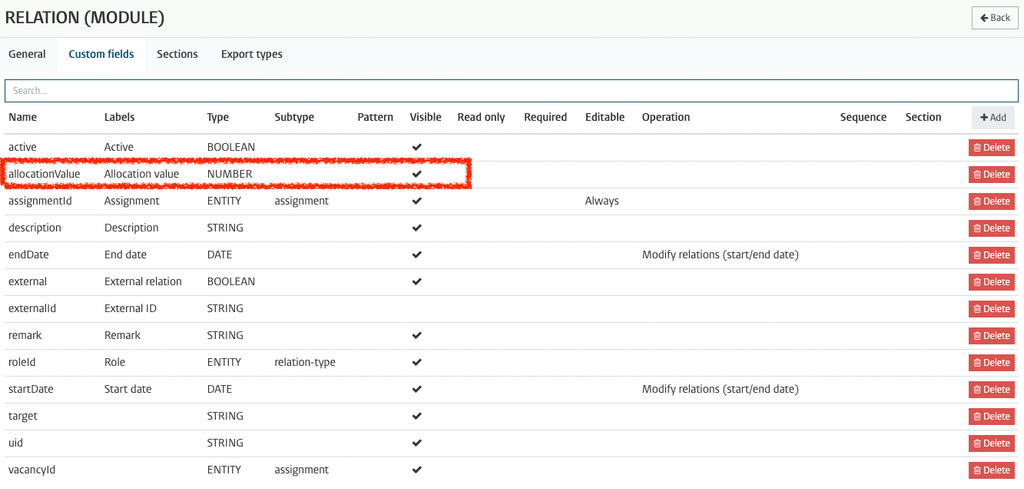The height and width of the screenshot is (489, 1024).
Task: Delete the target field
Action: tap(991, 416)
